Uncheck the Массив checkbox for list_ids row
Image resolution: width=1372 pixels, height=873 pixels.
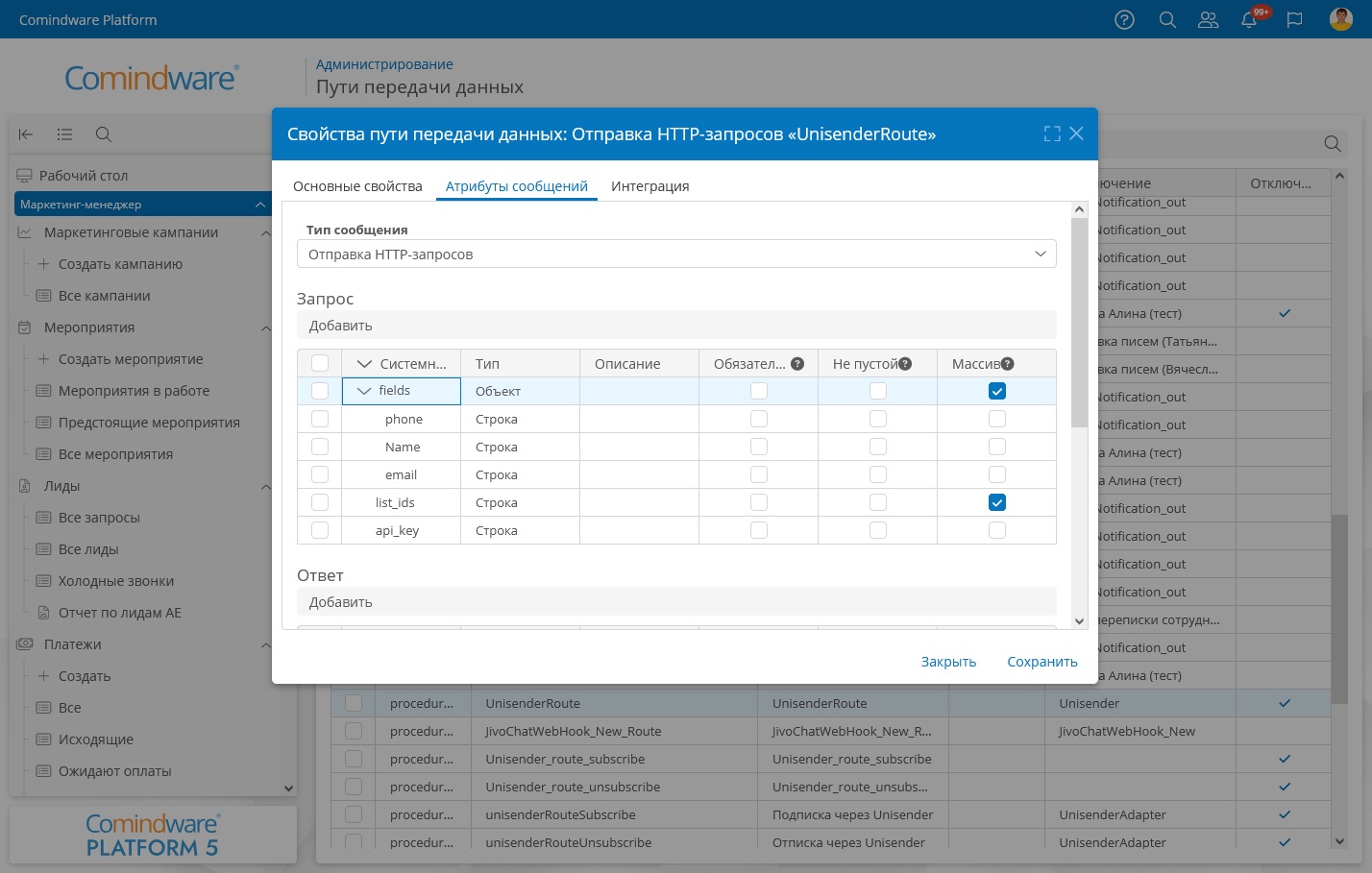pyautogui.click(x=996, y=502)
